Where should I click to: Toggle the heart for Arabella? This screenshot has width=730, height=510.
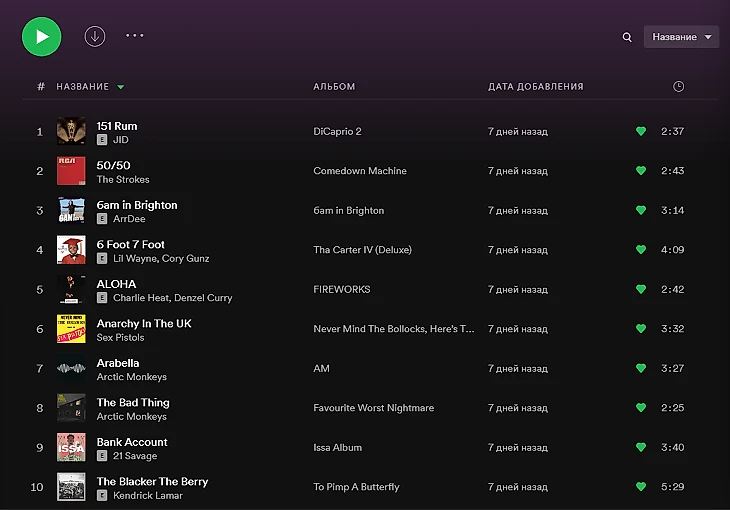[x=641, y=368]
